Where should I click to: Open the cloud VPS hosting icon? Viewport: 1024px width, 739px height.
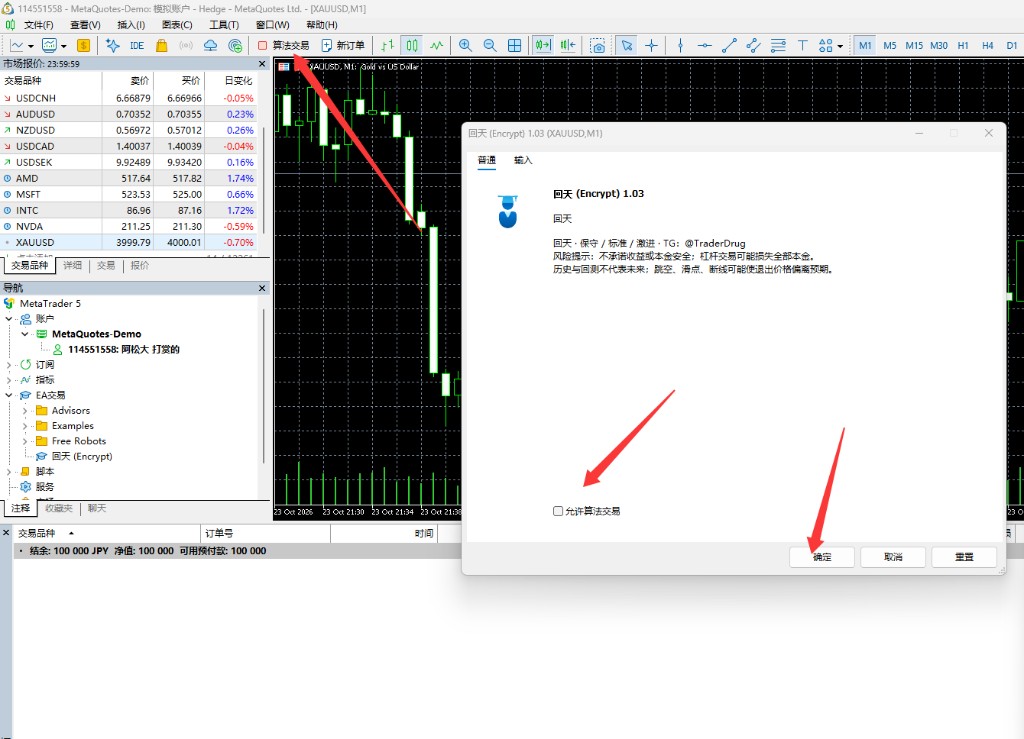[210, 45]
